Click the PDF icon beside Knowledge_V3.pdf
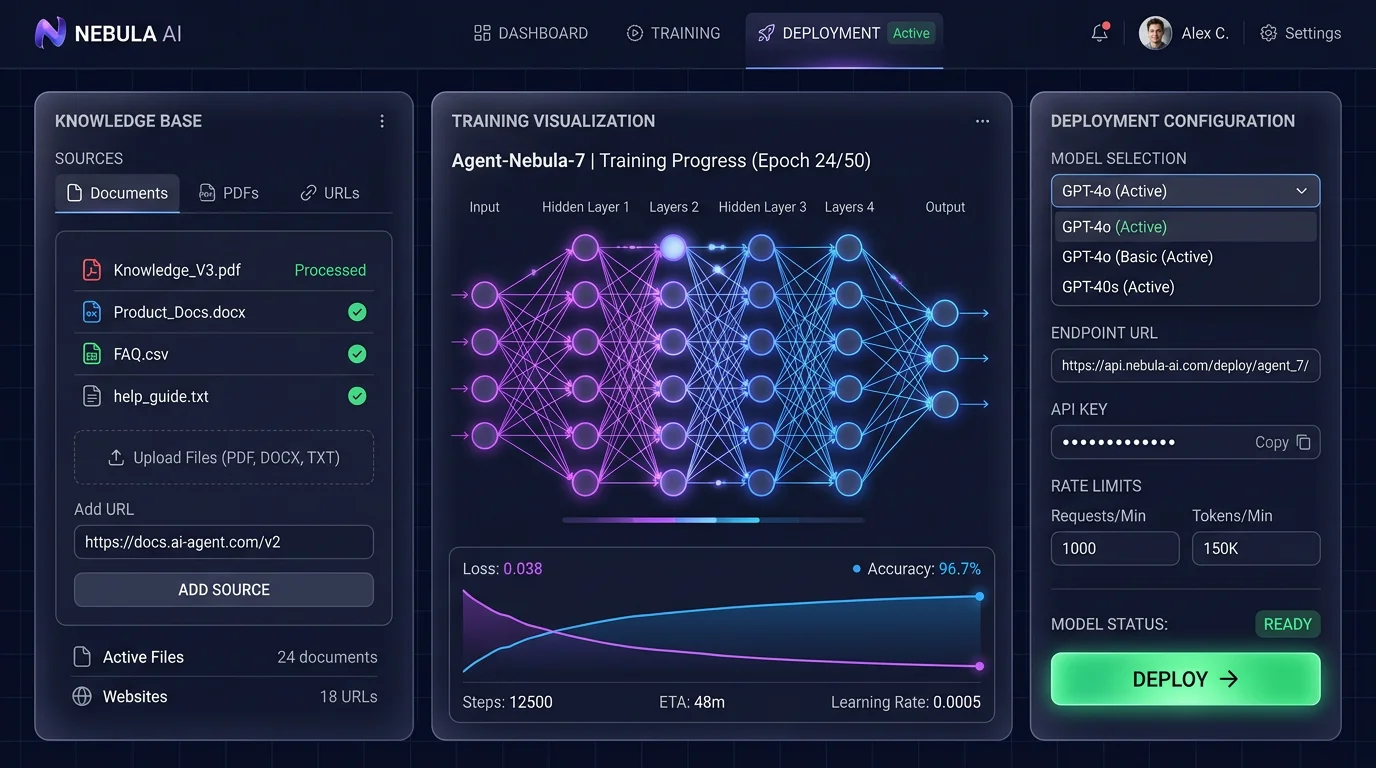The image size is (1376, 768). point(92,269)
